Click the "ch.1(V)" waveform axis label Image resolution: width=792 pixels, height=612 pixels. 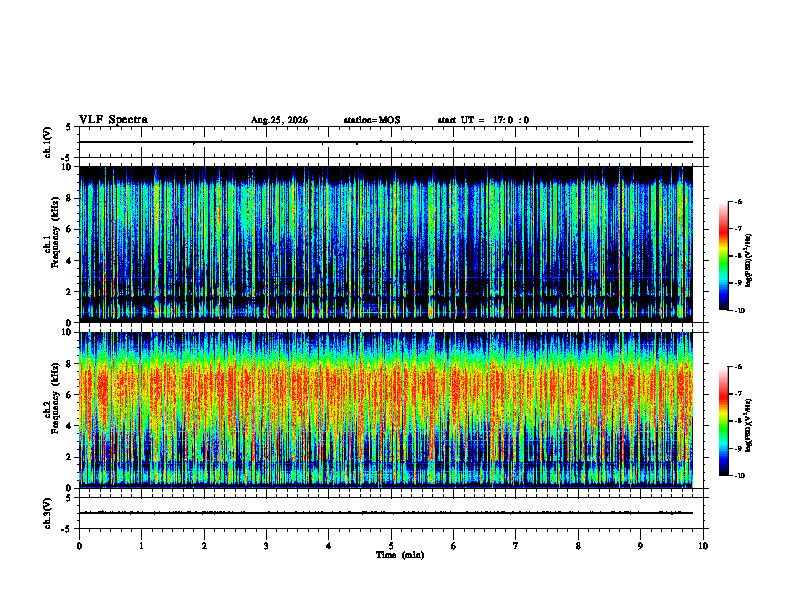click(47, 142)
